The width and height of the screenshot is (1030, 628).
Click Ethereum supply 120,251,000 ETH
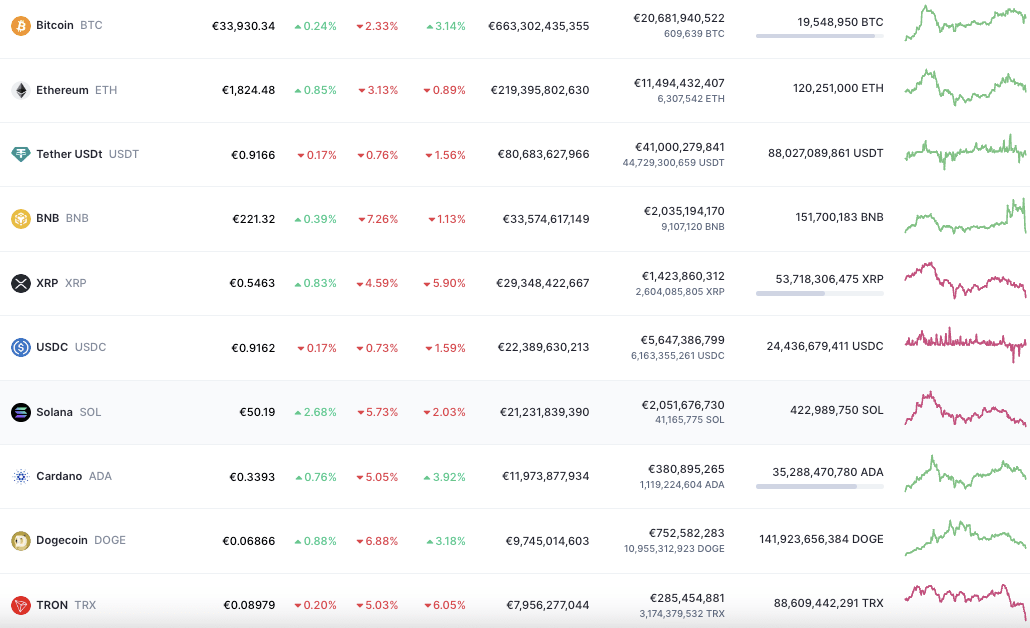point(838,88)
